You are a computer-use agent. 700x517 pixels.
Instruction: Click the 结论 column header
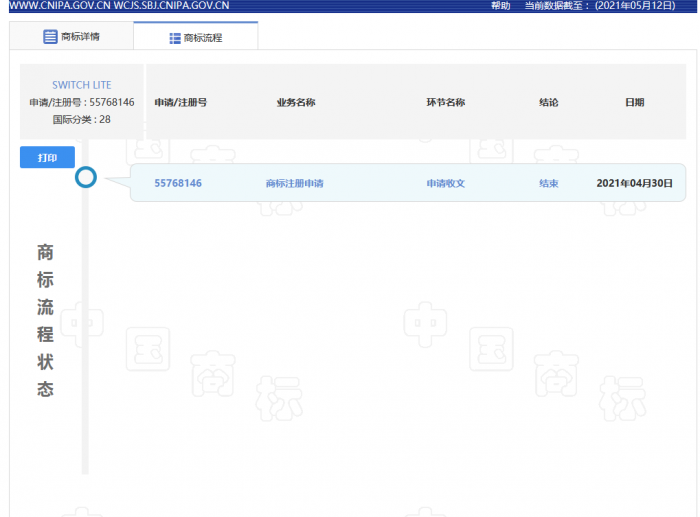(x=548, y=102)
